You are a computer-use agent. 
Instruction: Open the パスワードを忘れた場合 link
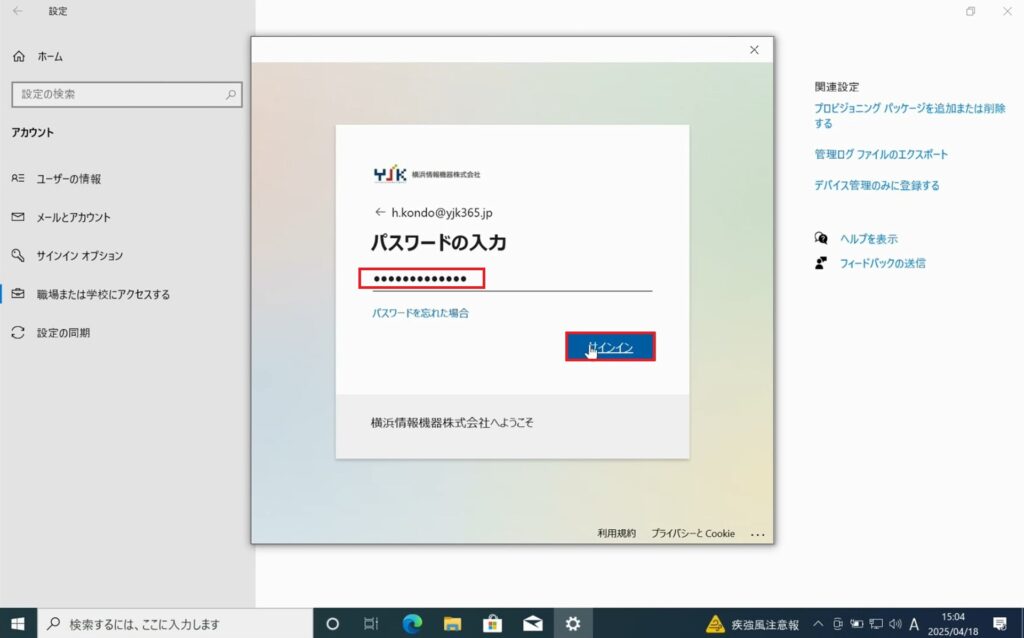[x=420, y=313]
